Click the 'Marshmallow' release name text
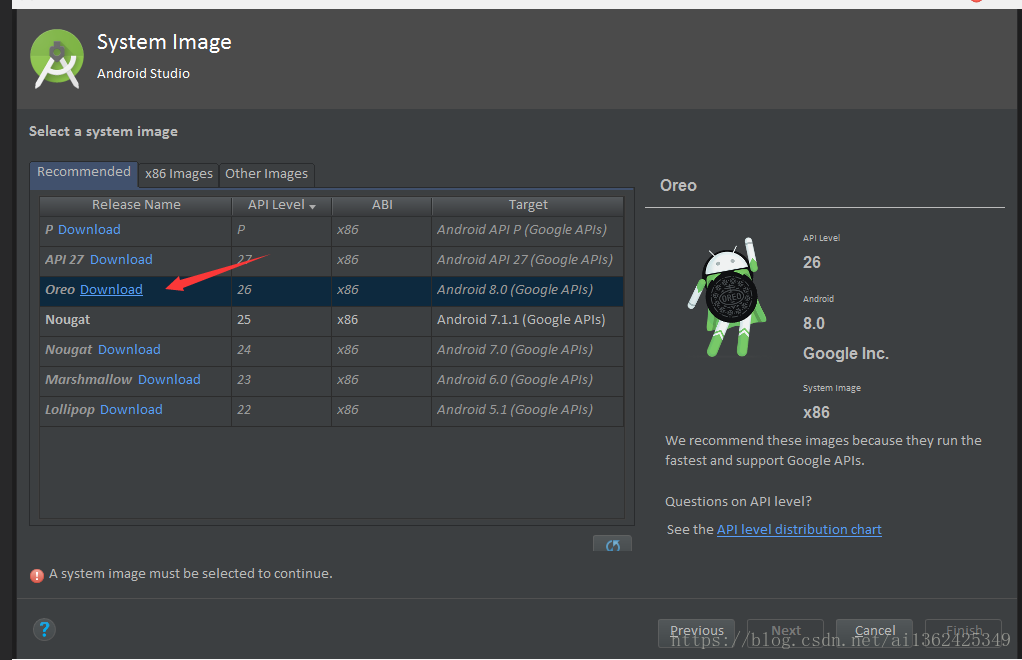The width and height of the screenshot is (1022, 660). click(x=89, y=379)
